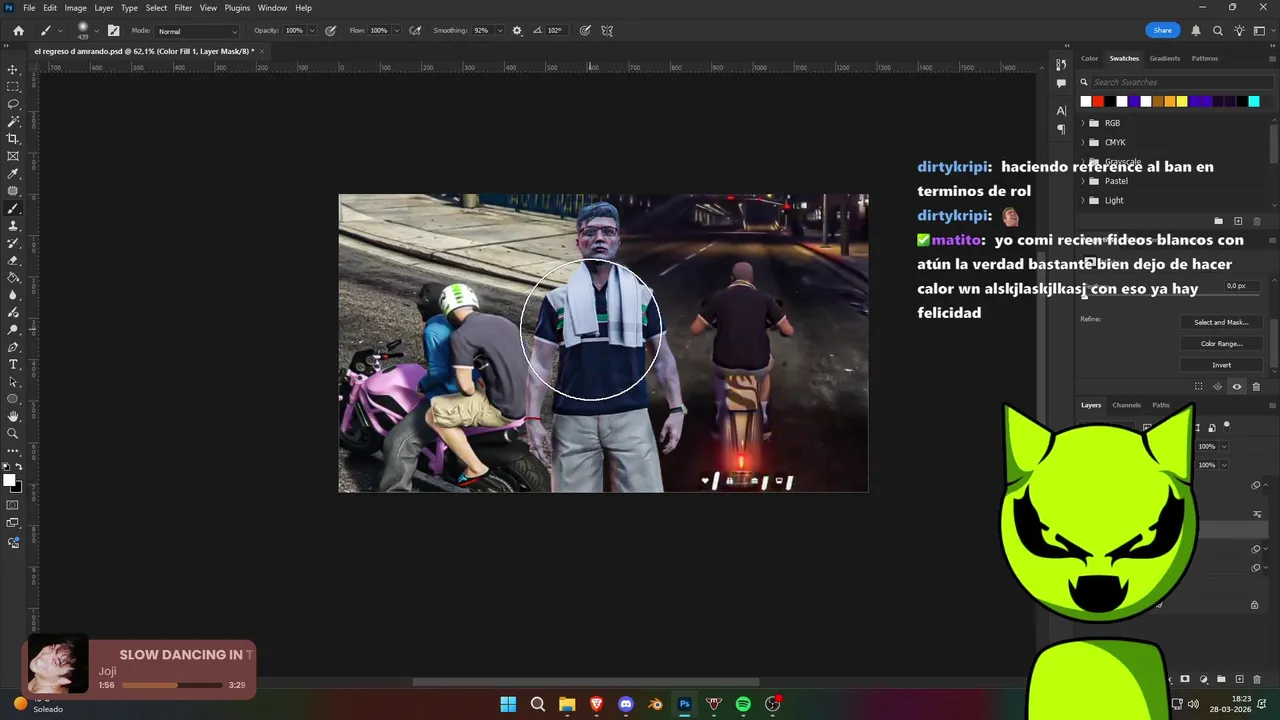Select the Frame tool
The height and width of the screenshot is (720, 1280).
pos(13,156)
